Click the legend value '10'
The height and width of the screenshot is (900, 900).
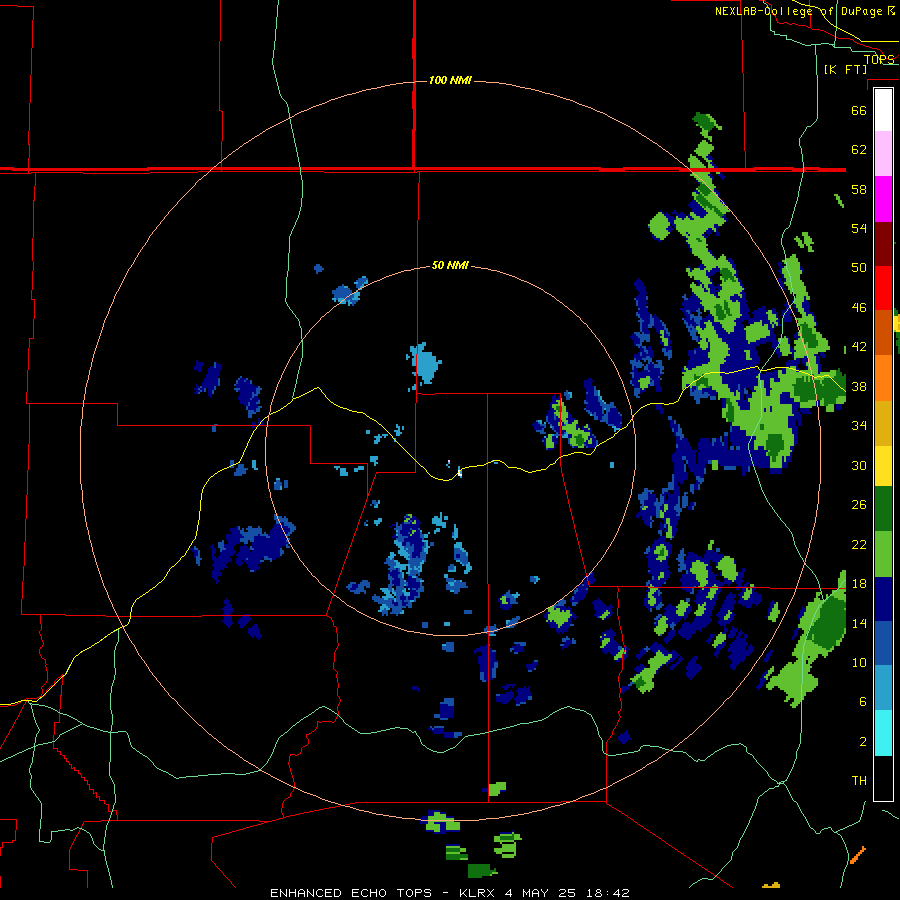coord(859,662)
